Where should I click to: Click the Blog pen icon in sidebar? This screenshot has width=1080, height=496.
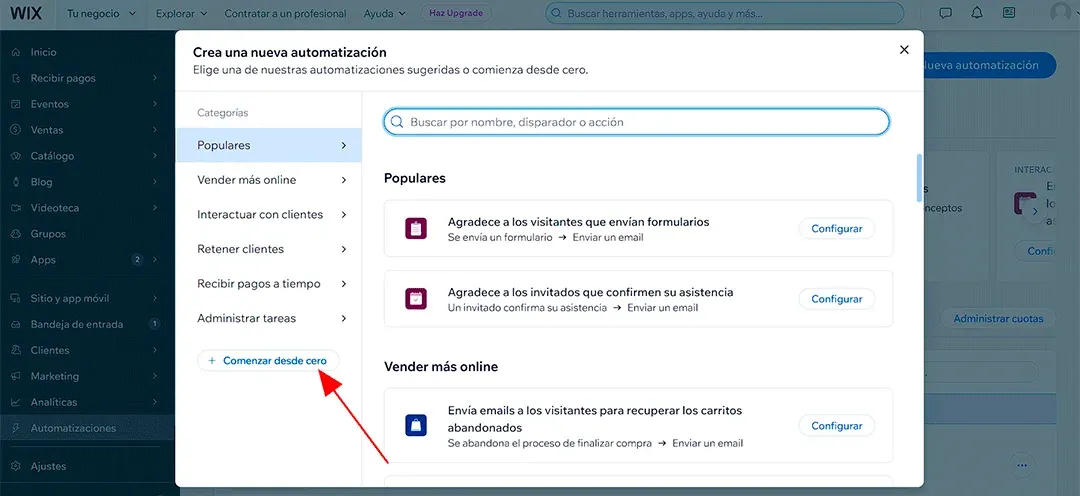(16, 182)
